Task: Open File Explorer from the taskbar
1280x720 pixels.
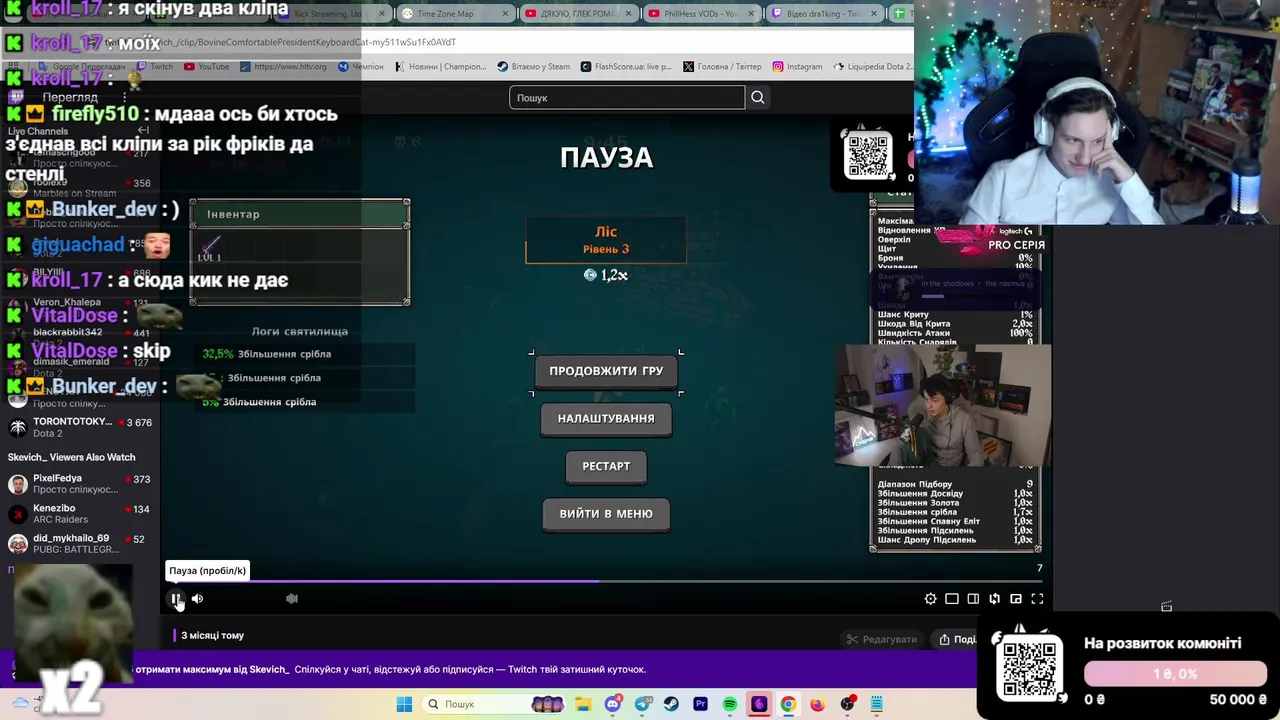Action: [x=584, y=704]
